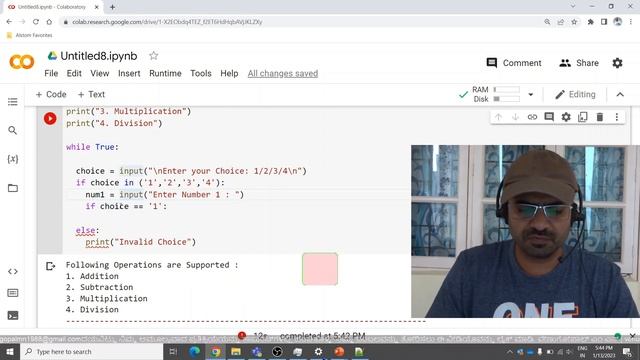Open Microsoft Edge from taskbar
Viewport: 640px width, 360px height.
tap(195, 351)
